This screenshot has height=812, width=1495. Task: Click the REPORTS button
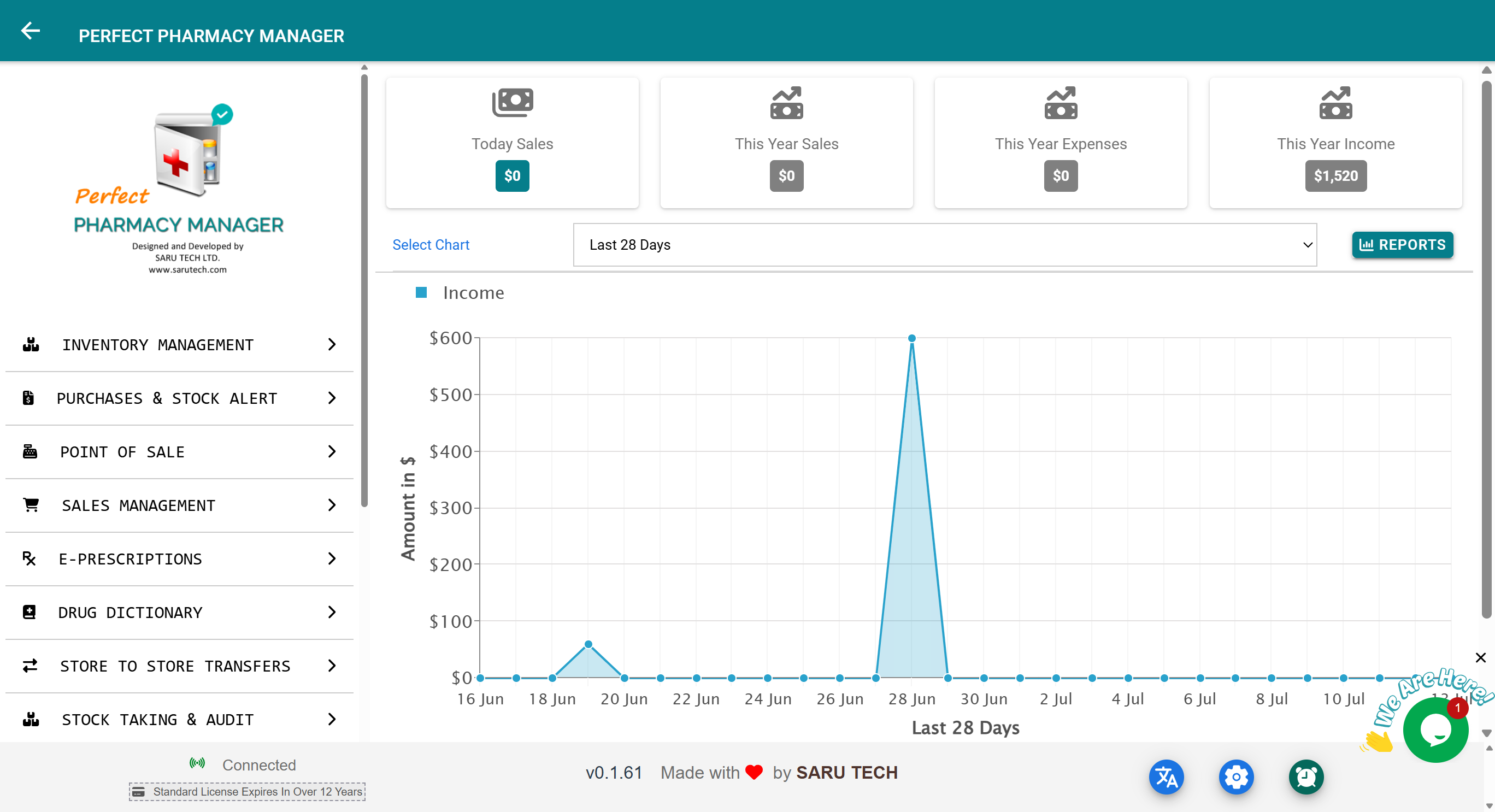click(x=1402, y=244)
